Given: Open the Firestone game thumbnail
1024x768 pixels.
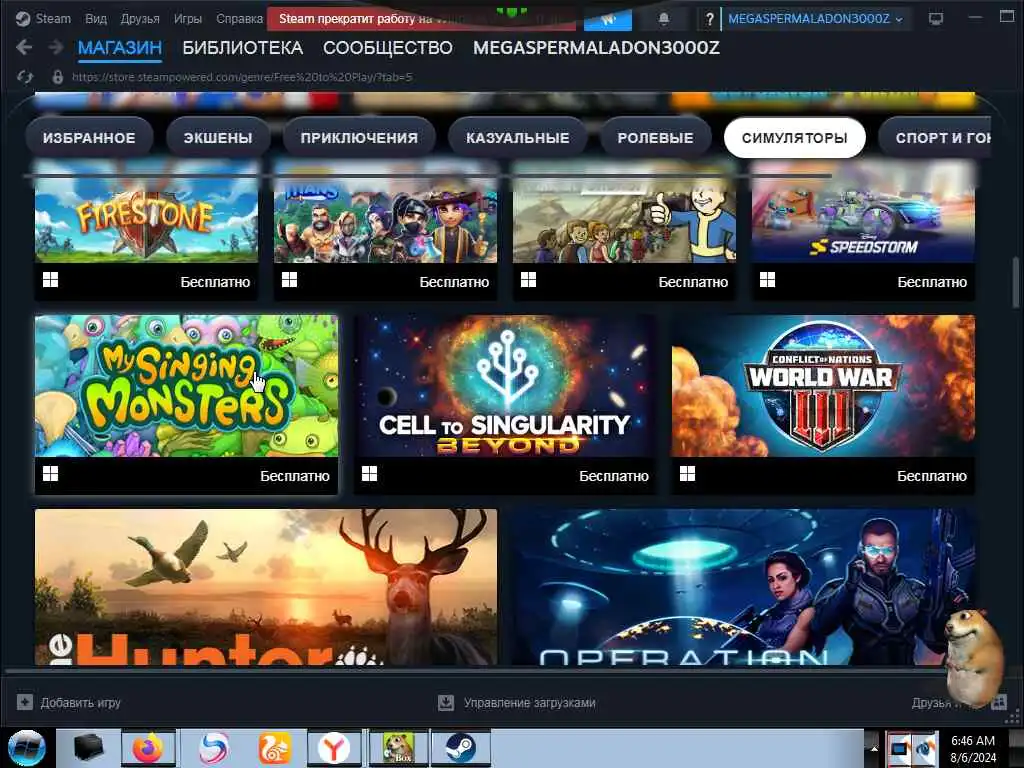Looking at the screenshot, I should click(x=146, y=214).
